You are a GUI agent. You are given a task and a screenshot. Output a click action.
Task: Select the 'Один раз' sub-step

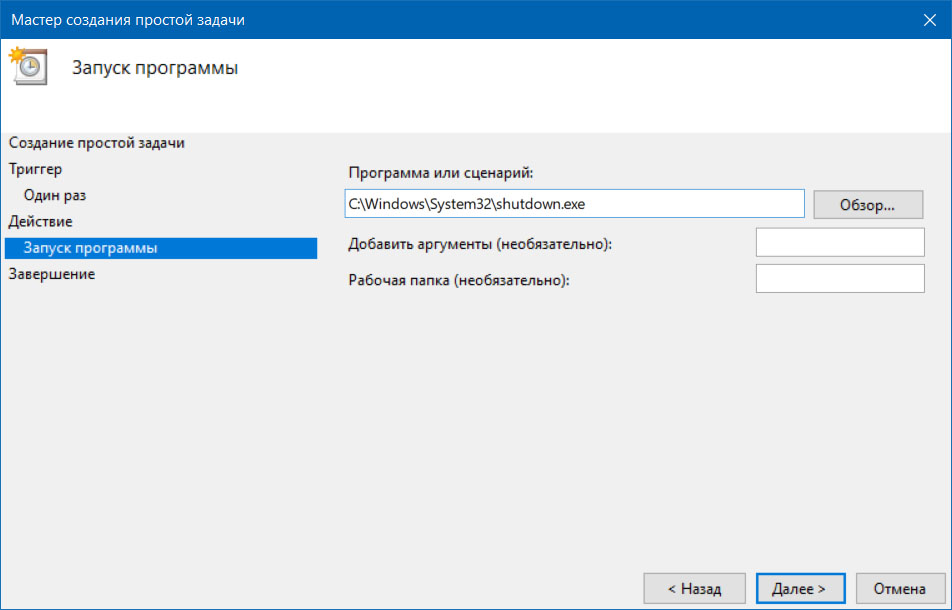tap(55, 195)
